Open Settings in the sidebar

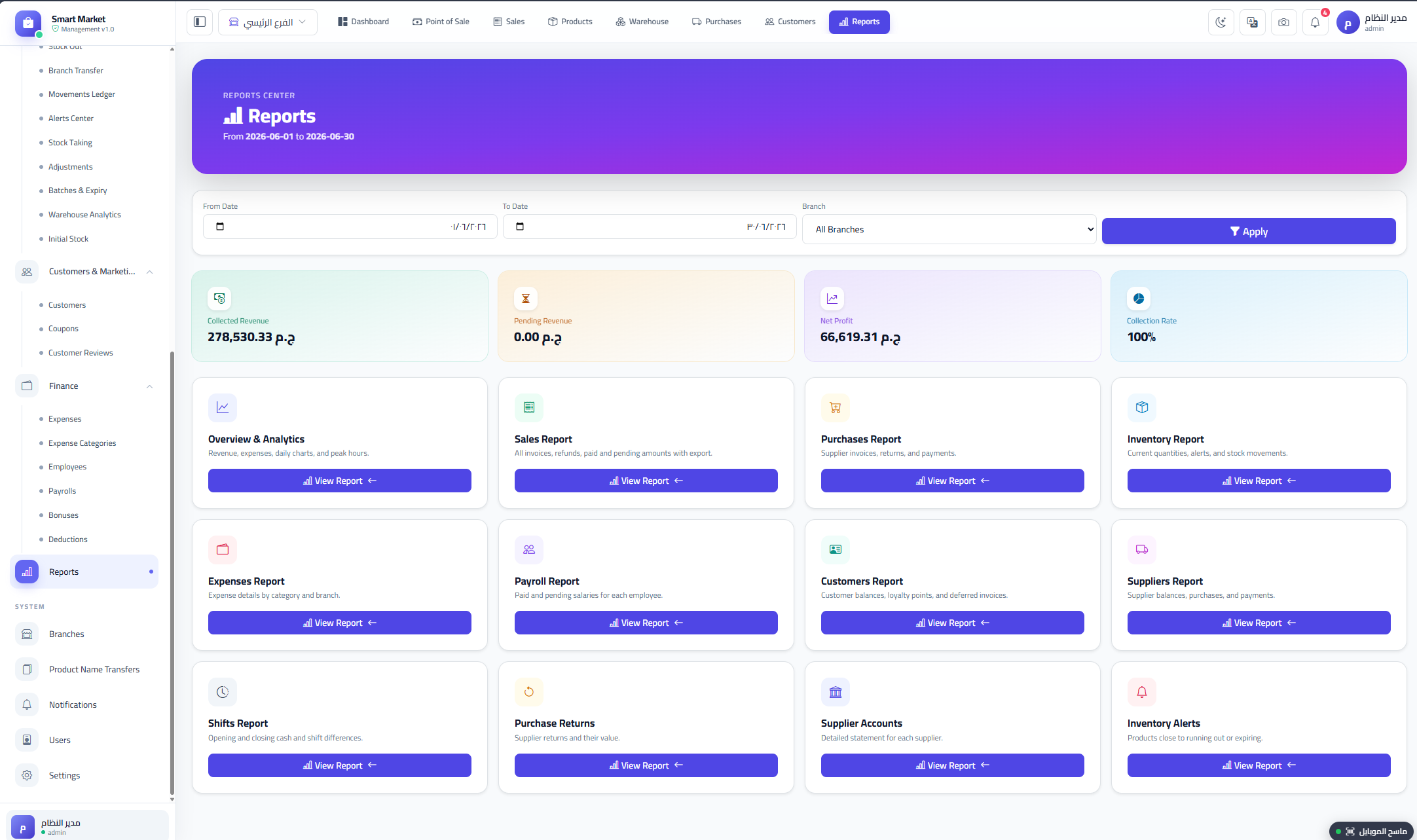tap(84, 775)
